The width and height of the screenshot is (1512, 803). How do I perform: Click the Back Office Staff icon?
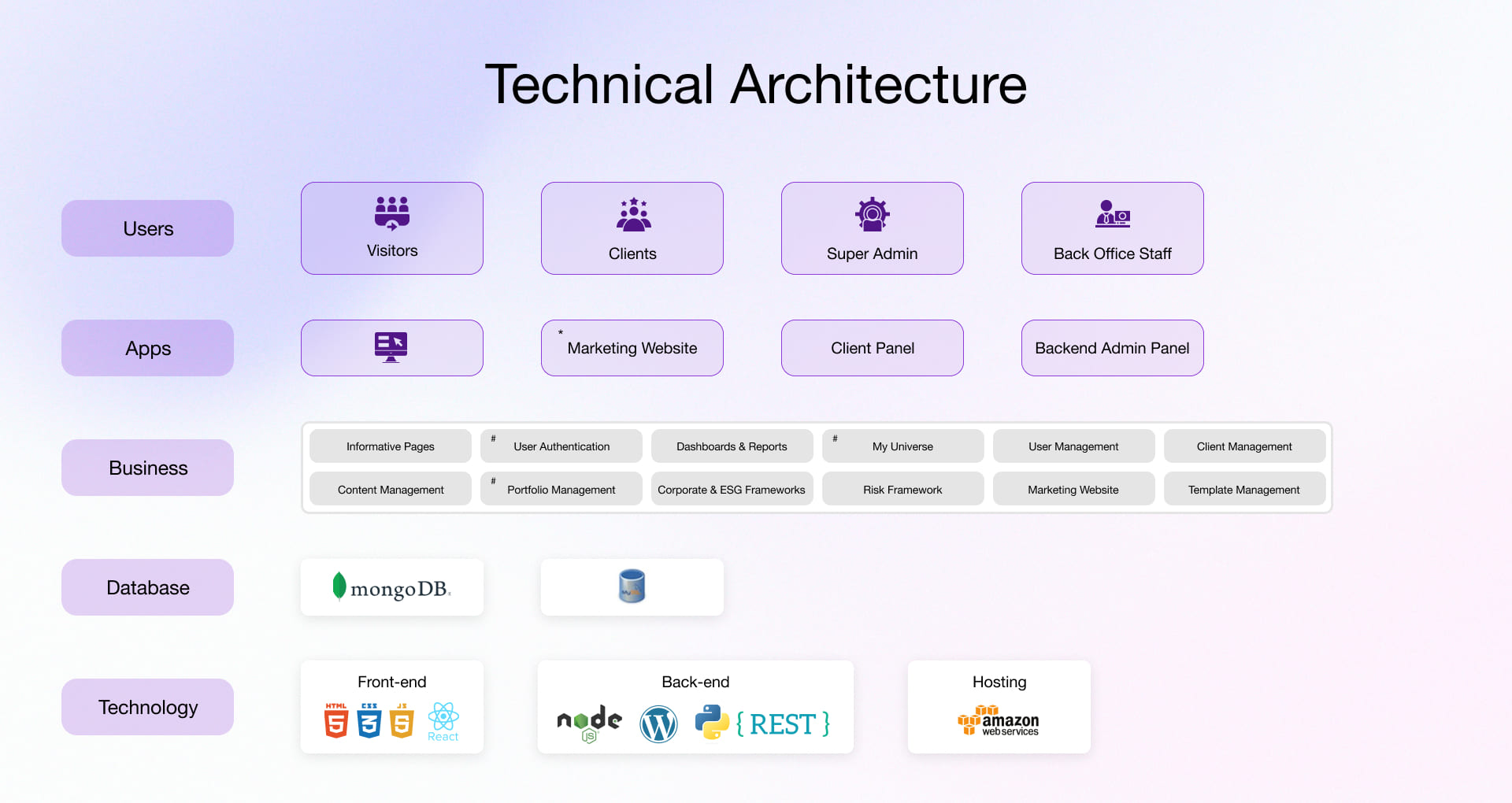(1112, 214)
